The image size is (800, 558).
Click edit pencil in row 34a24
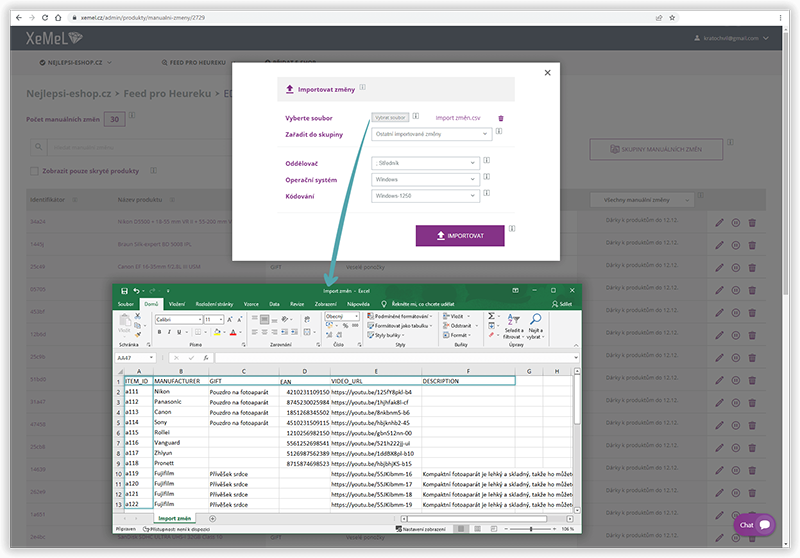[x=719, y=223]
